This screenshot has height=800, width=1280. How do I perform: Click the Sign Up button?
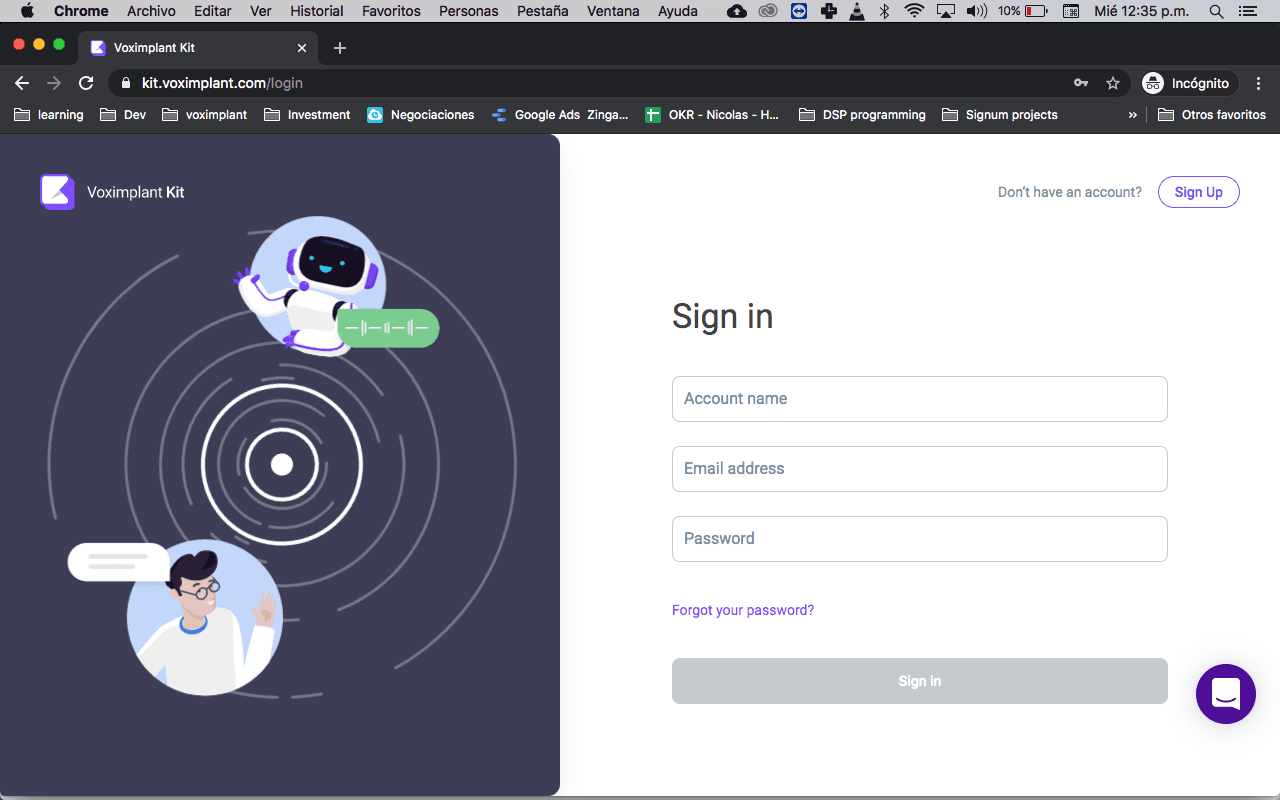tap(1198, 192)
